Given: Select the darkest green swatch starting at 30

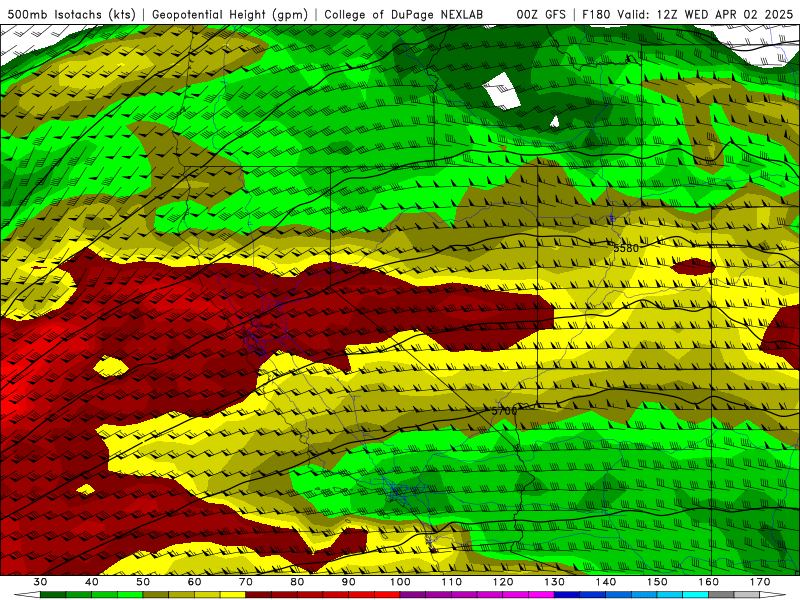Looking at the screenshot, I should click(x=53, y=595).
